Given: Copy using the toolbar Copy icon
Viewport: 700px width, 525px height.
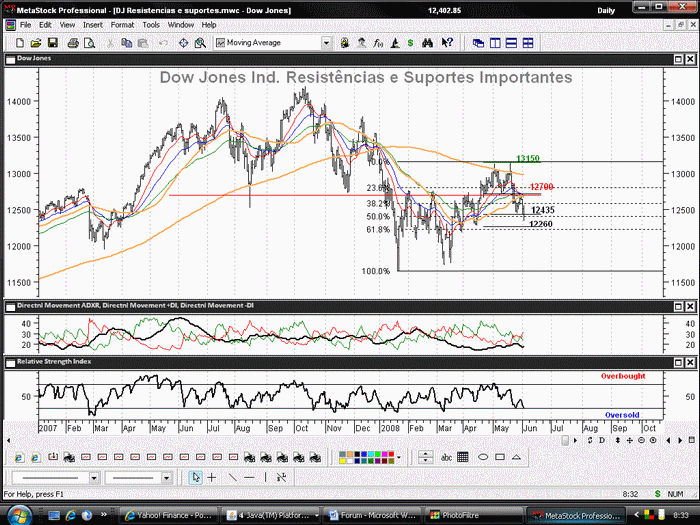Looking at the screenshot, I should (x=126, y=43).
